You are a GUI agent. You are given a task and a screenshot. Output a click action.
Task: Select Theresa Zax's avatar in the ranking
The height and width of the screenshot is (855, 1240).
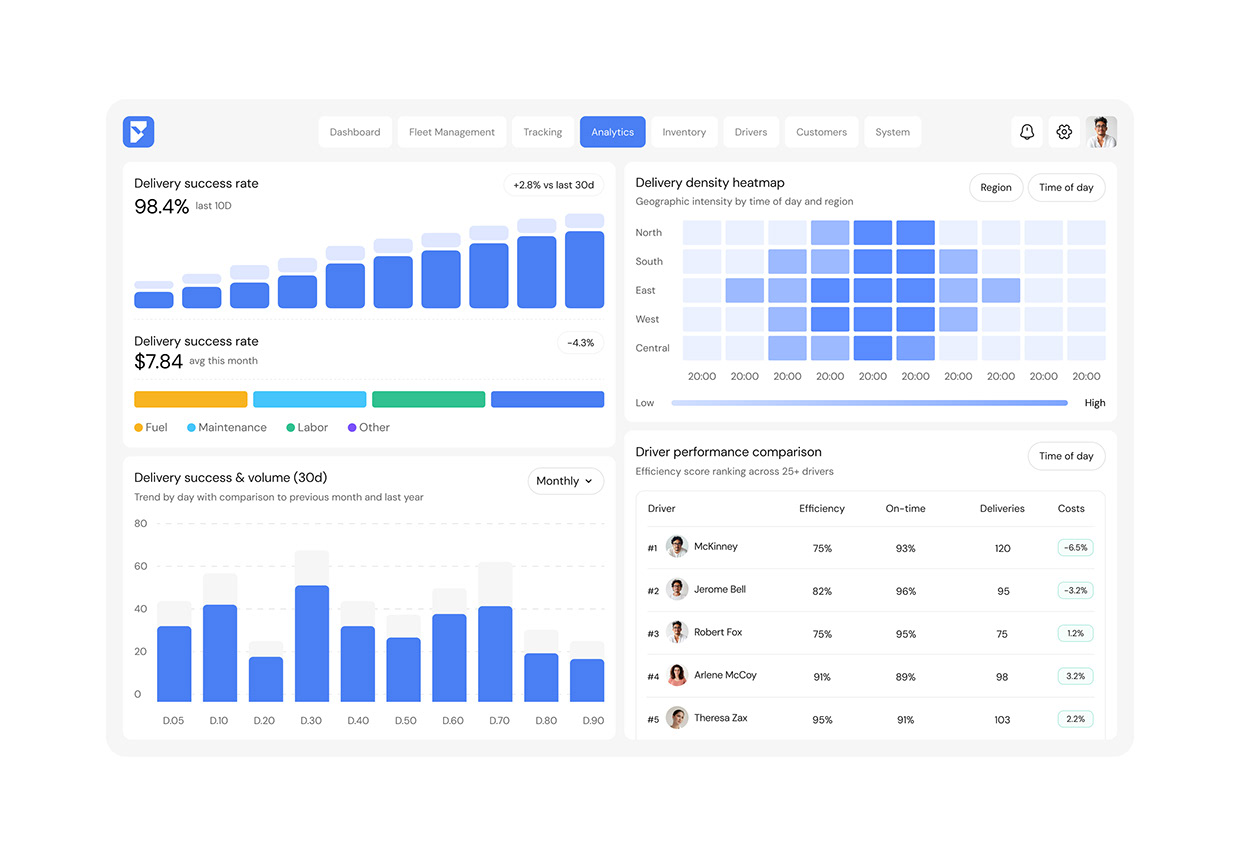(x=676, y=718)
